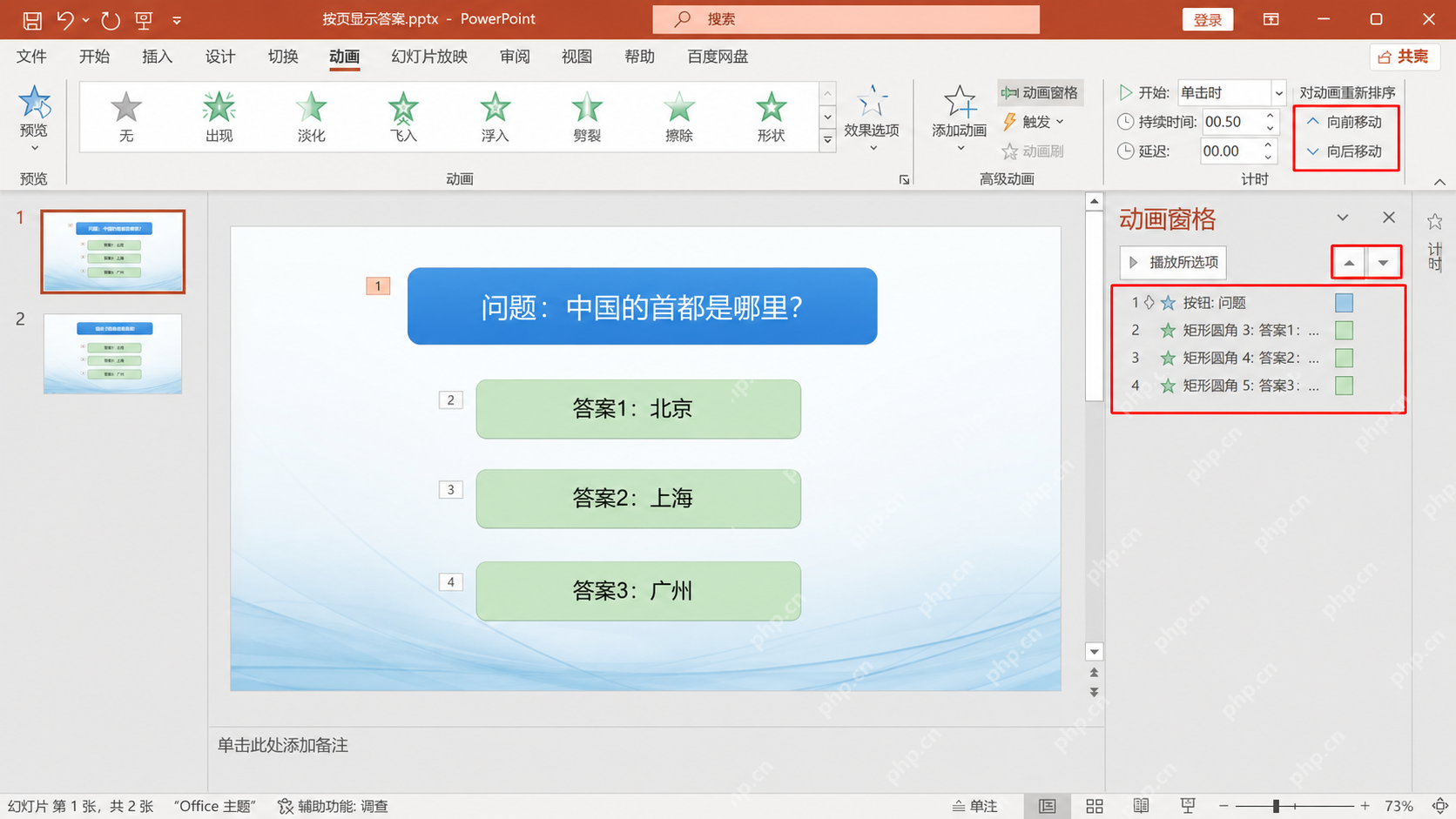Viewport: 1456px width, 819px height.
Task: Open the 开始 timing combo box dropdown
Action: (x=1278, y=92)
